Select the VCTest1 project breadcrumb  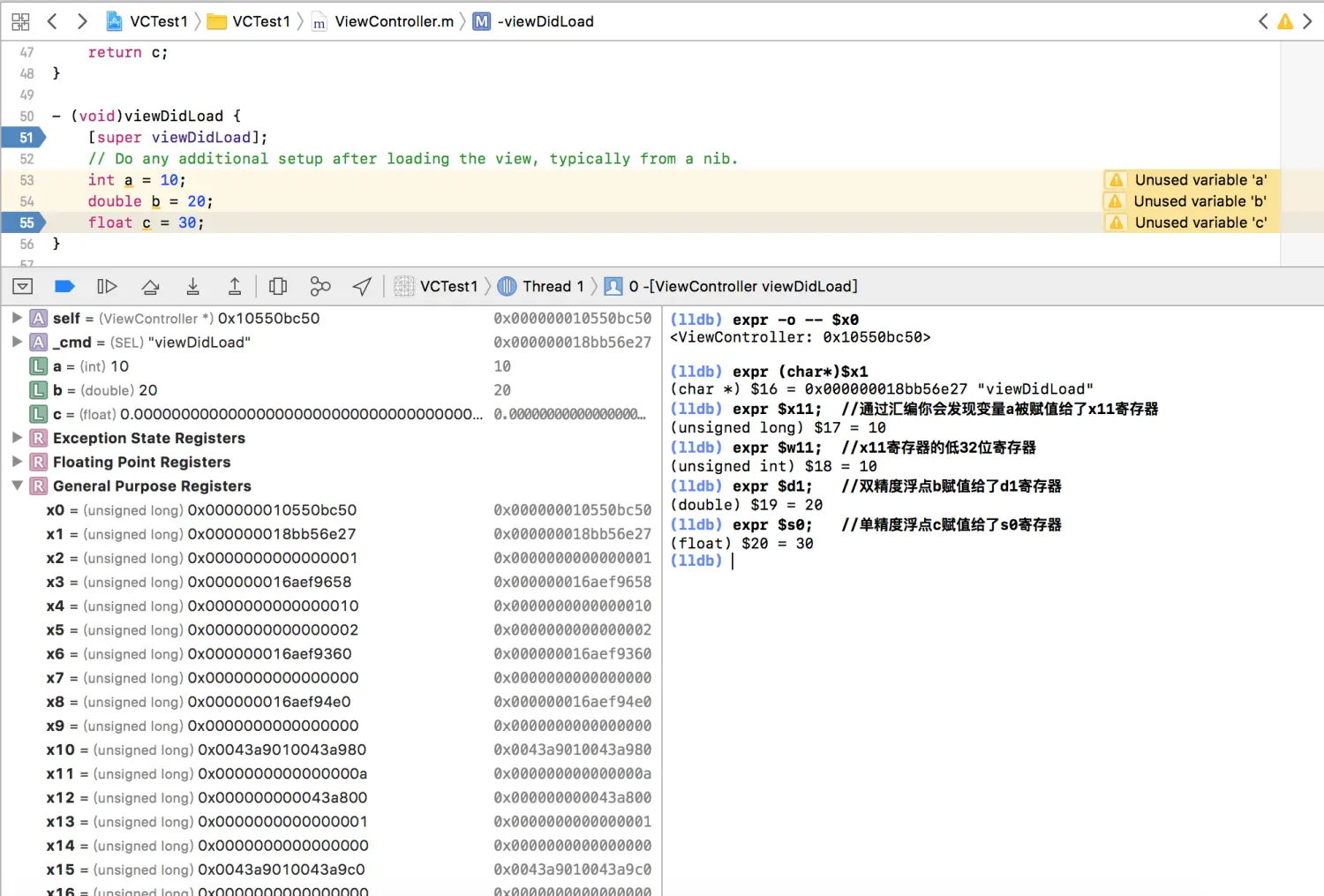(147, 21)
